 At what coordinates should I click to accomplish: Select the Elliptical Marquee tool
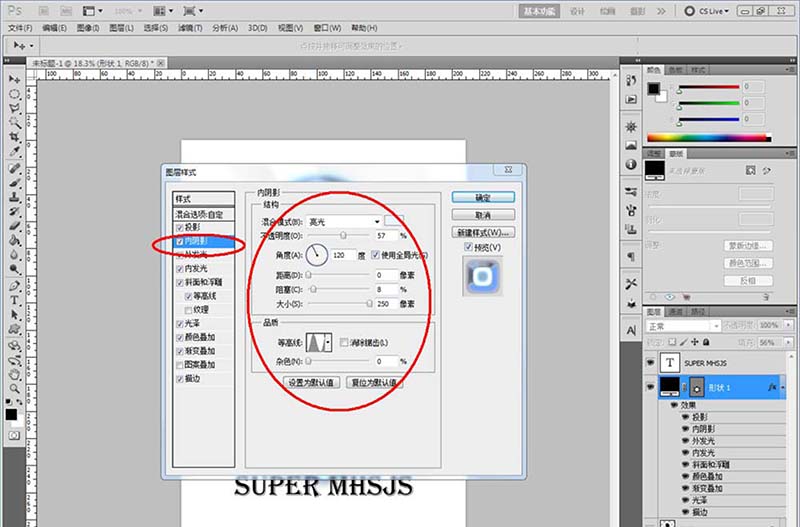[14, 94]
